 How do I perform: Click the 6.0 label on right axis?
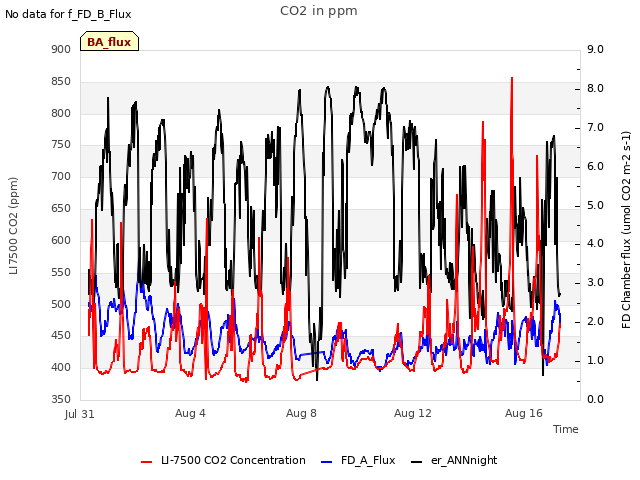pyautogui.click(x=596, y=166)
